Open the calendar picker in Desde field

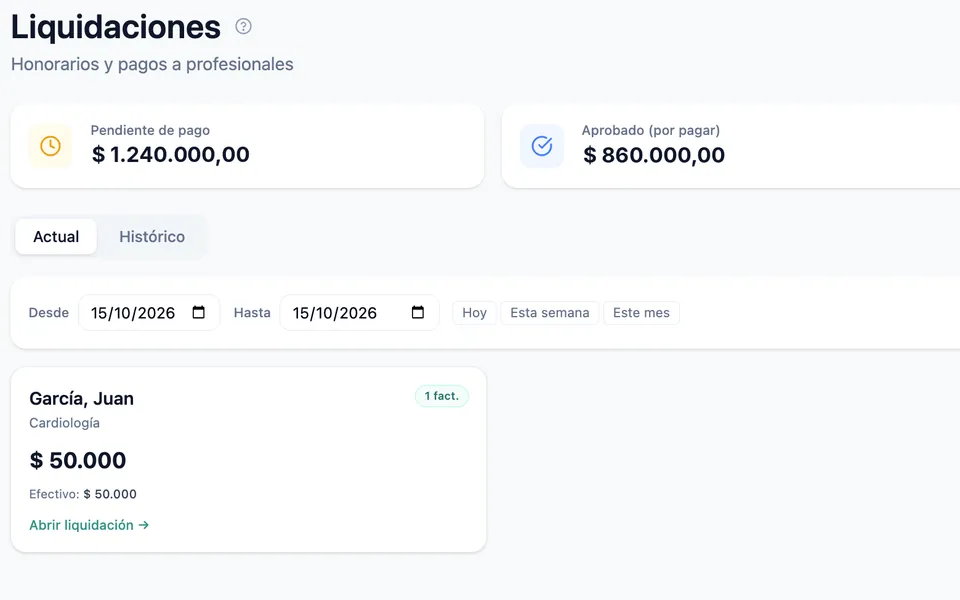(198, 312)
